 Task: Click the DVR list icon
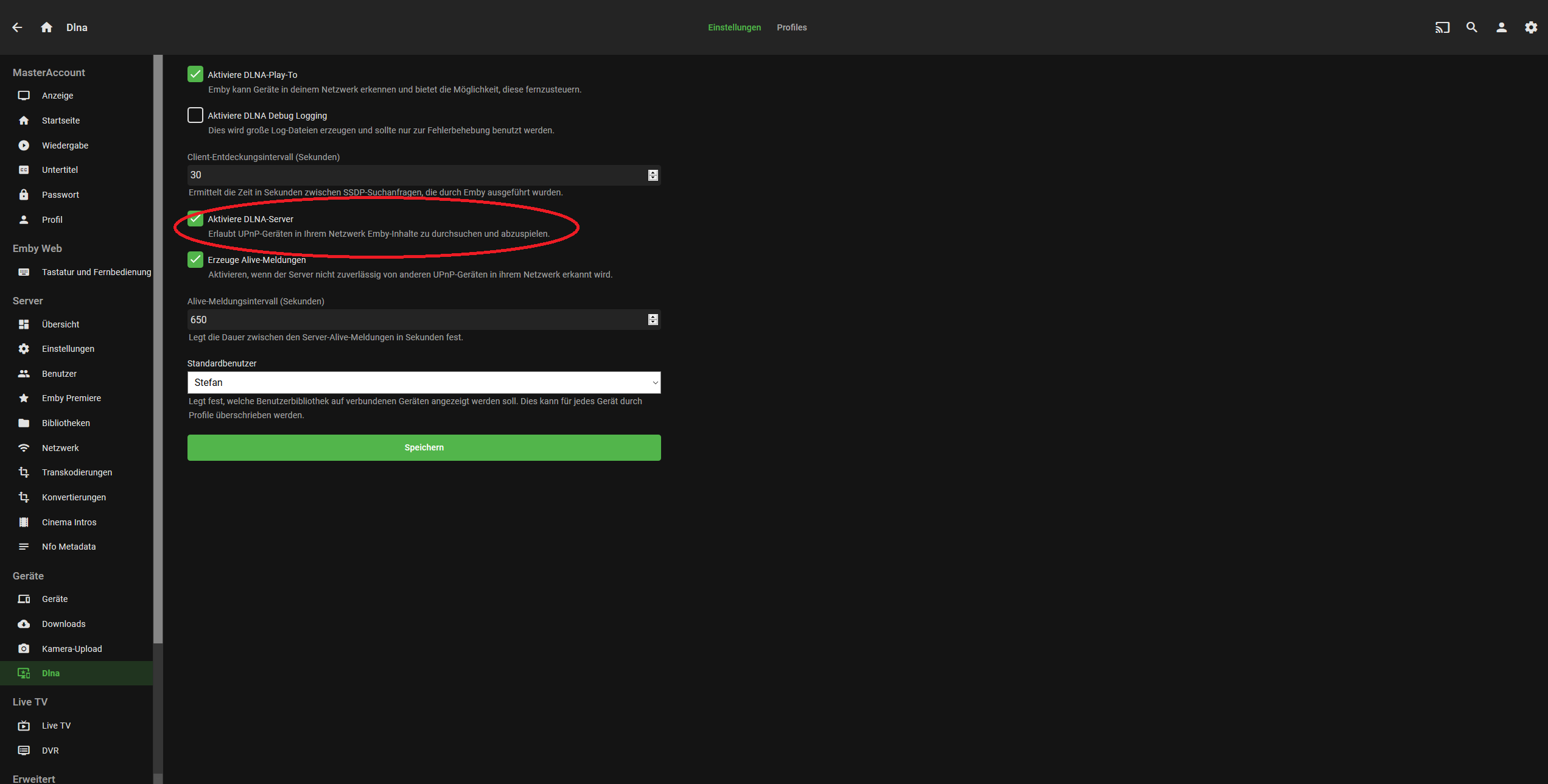pos(24,751)
